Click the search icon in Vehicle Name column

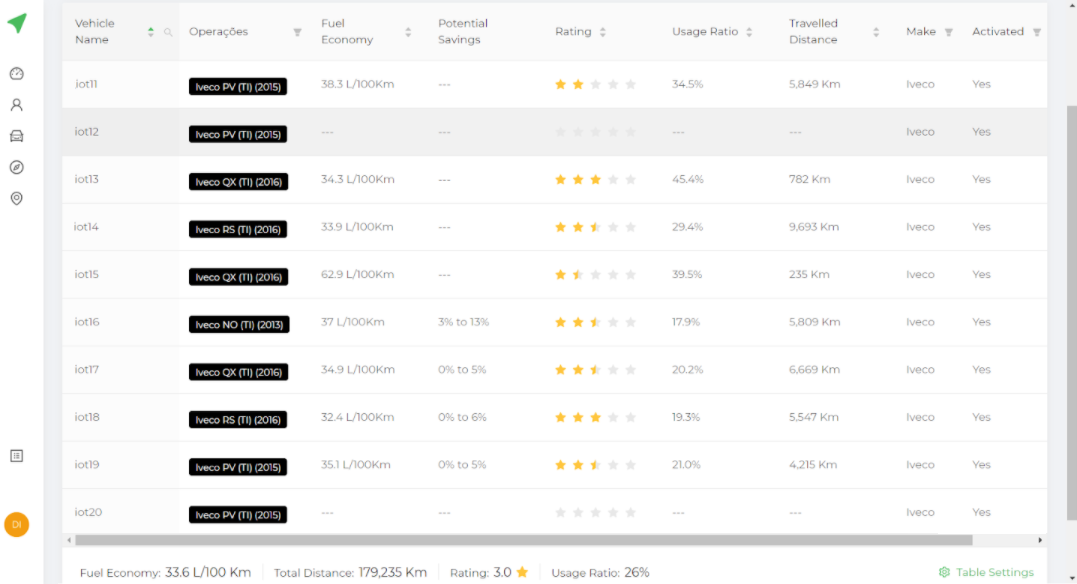pos(168,32)
